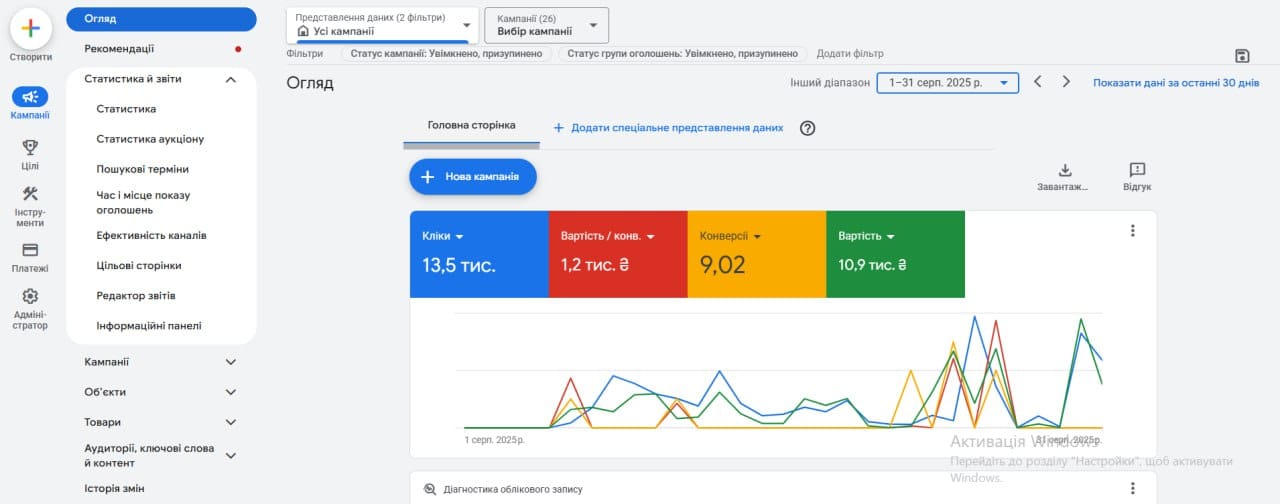Open the Цілі trophy section
This screenshot has width=1280, height=504.
(x=30, y=147)
